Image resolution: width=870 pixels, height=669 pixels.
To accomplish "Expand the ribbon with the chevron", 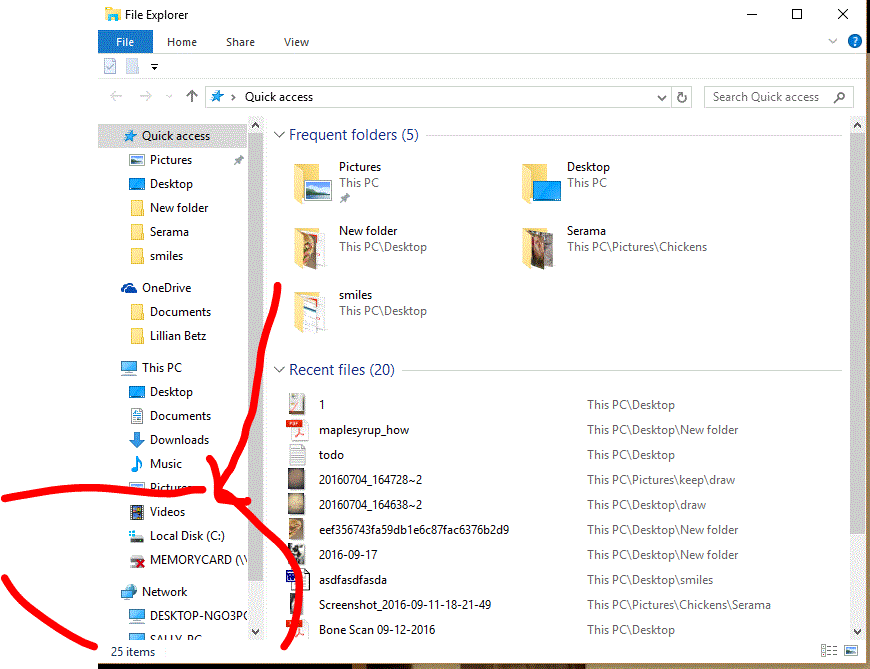I will pyautogui.click(x=832, y=41).
